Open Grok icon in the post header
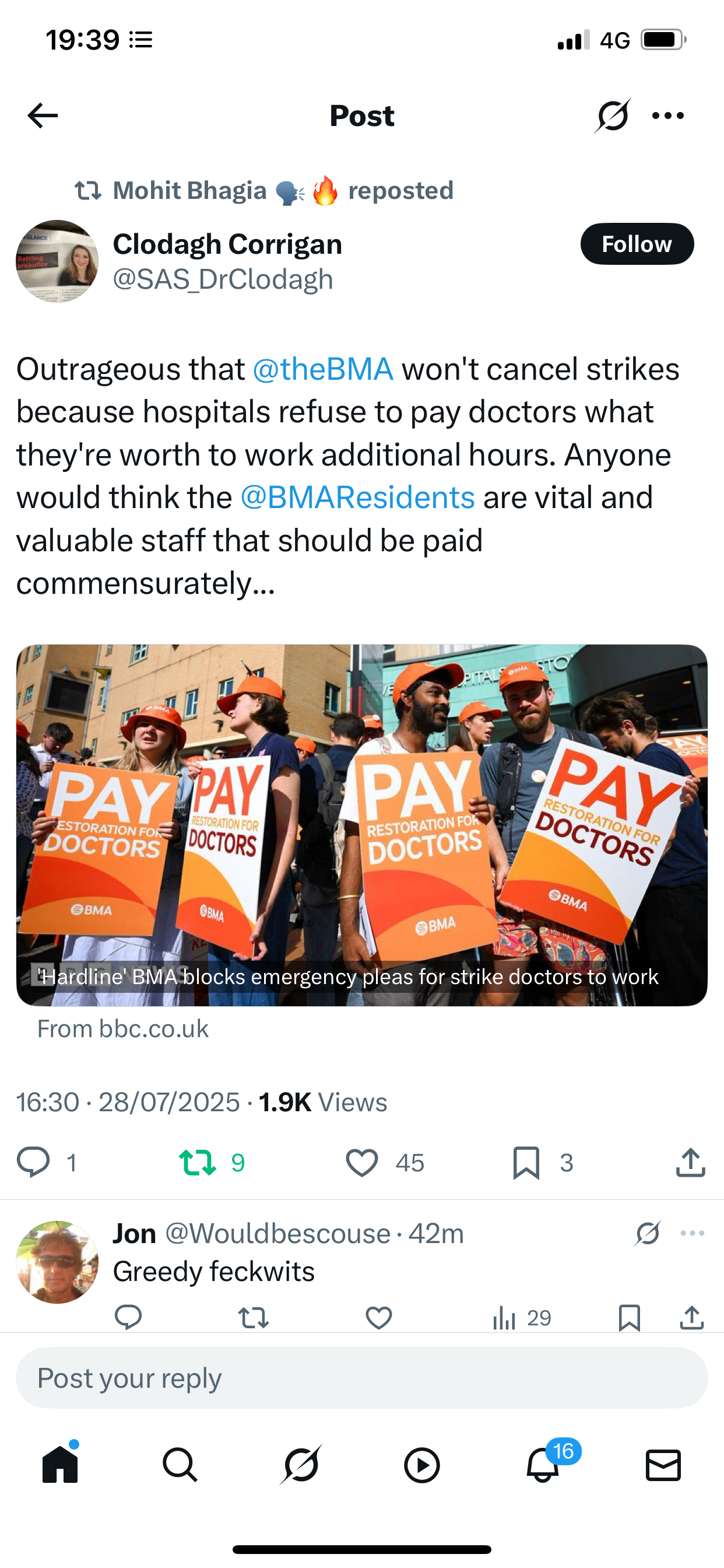The width and height of the screenshot is (724, 1568). [612, 116]
